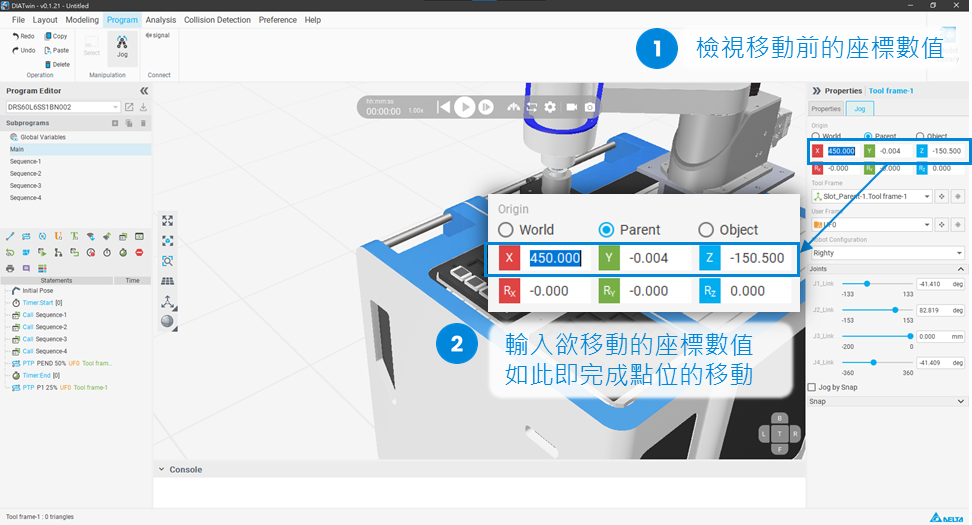Viewport: 972px width, 525px height.
Task: Click the coordinate axes display icon
Action: tap(167, 302)
